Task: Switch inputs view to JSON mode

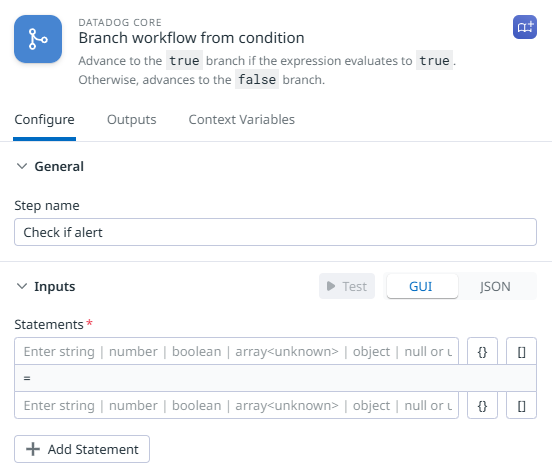Action: coord(495,286)
